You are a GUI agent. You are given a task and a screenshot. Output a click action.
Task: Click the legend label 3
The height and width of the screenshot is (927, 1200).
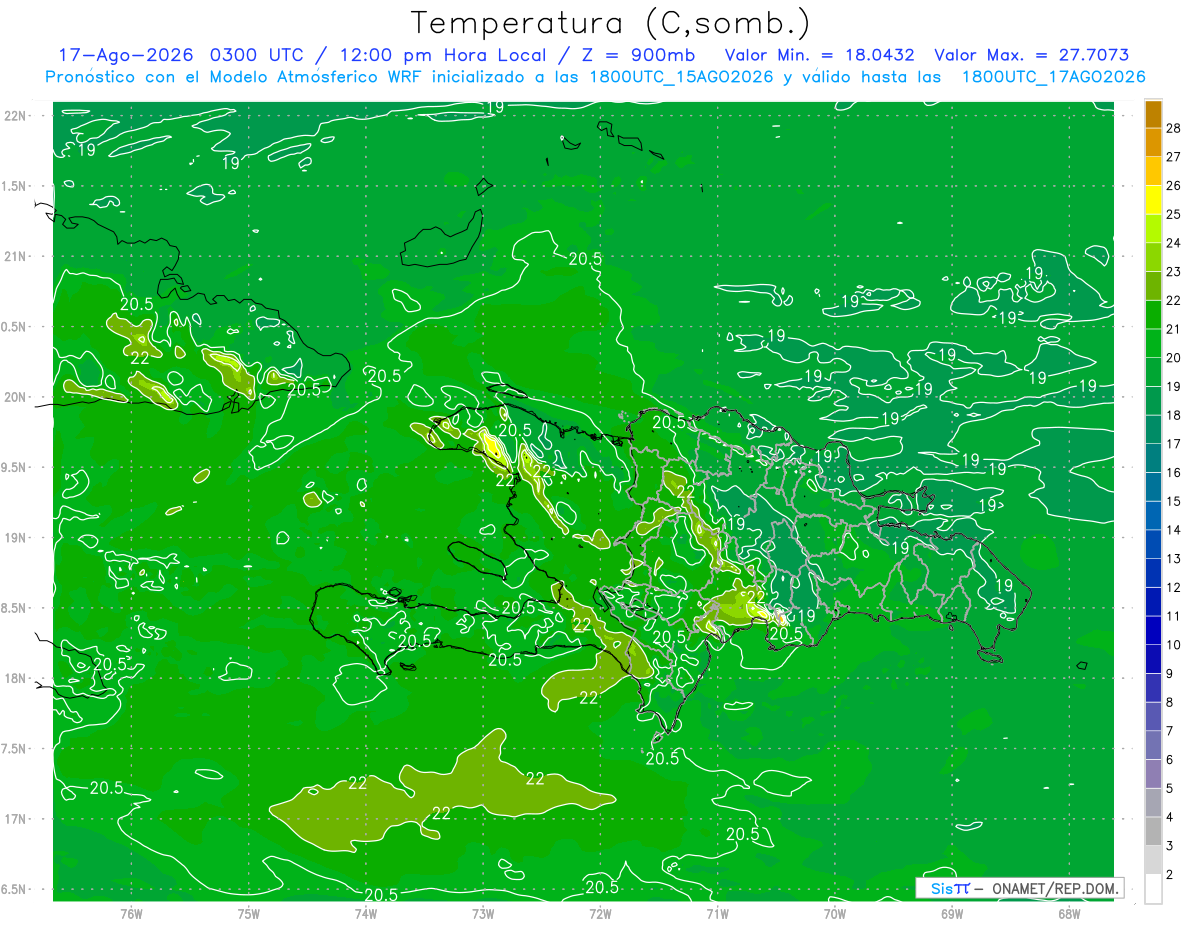(x=1170, y=846)
